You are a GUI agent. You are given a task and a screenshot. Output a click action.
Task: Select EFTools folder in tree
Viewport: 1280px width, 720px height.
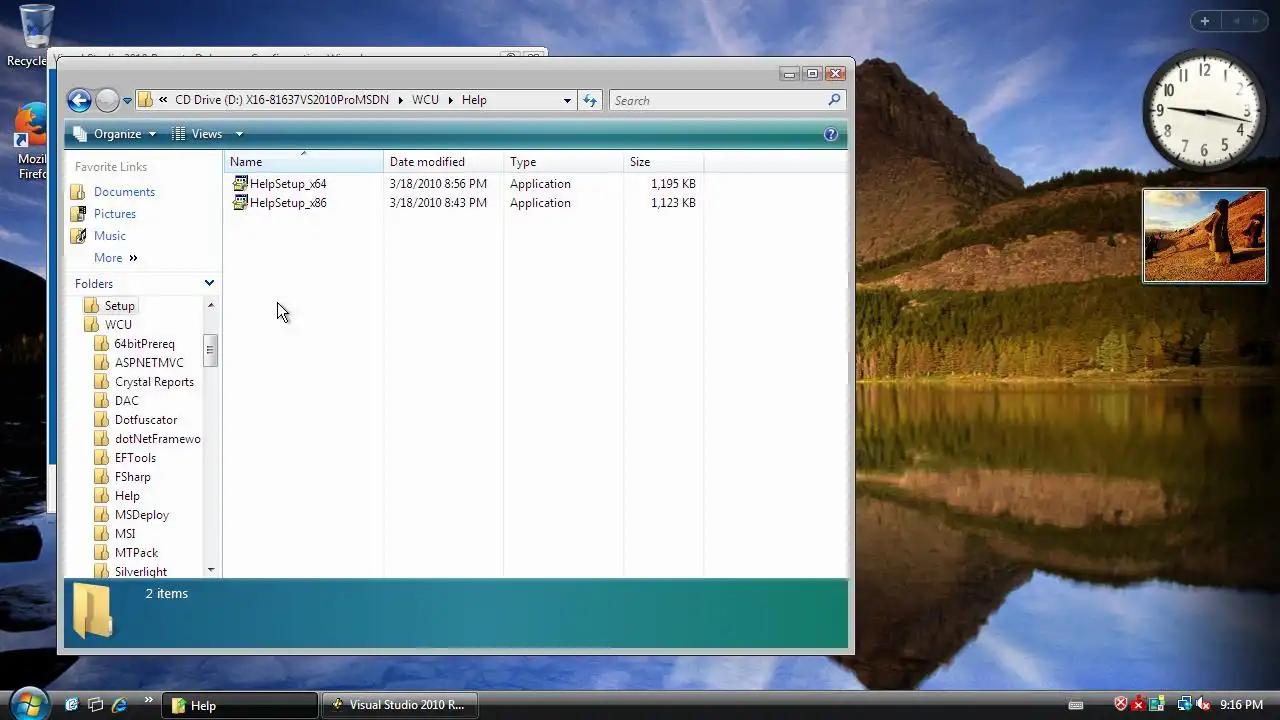(x=135, y=458)
